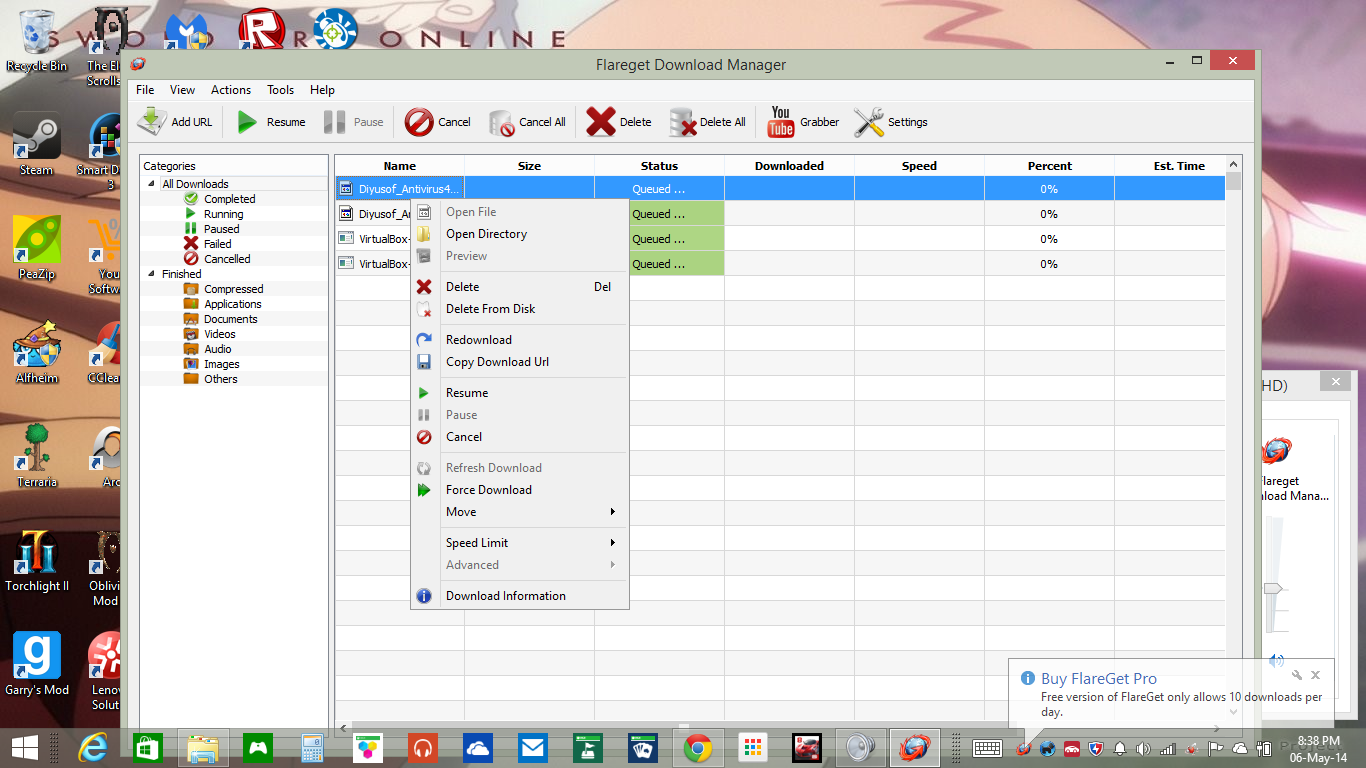Screen dimensions: 1366x768
Task: Collapse the Finished tree node
Action: coord(152,274)
